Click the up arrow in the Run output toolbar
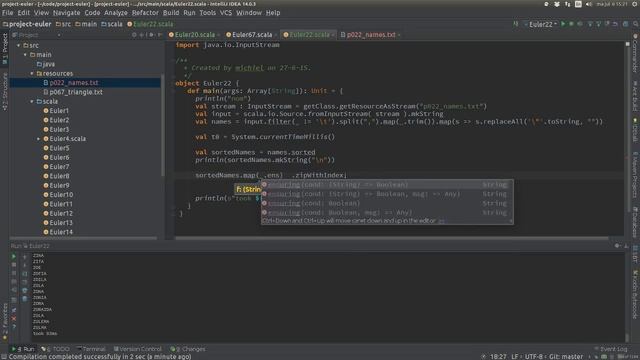 (x=24, y=257)
